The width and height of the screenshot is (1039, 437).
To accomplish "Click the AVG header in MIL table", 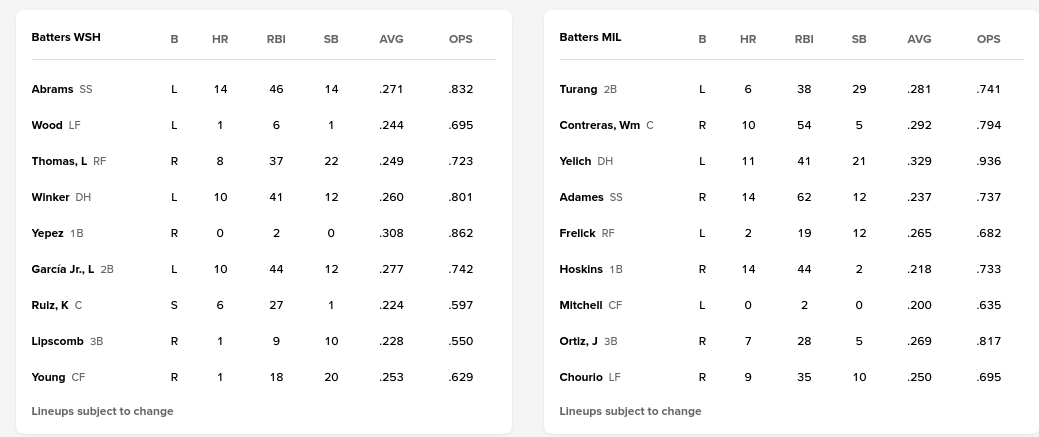I will pyautogui.click(x=919, y=39).
